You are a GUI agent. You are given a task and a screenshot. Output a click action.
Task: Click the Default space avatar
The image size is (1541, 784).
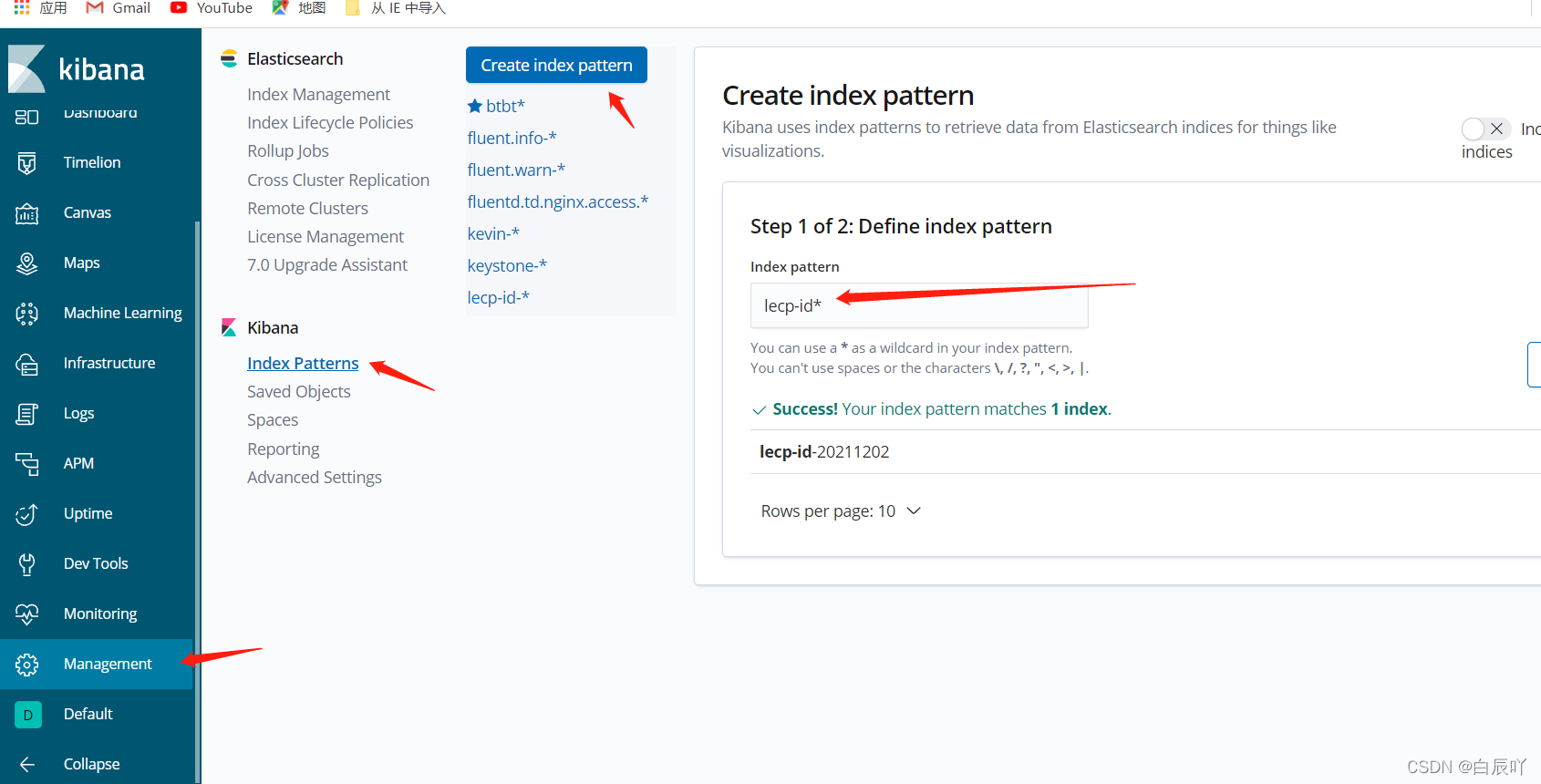click(27, 715)
